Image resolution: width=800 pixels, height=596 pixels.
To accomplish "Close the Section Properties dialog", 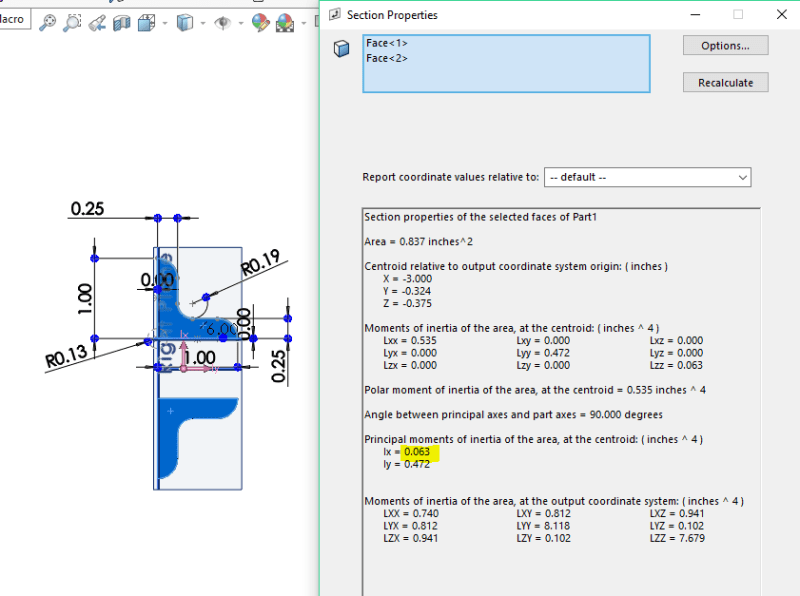I will 782,14.
